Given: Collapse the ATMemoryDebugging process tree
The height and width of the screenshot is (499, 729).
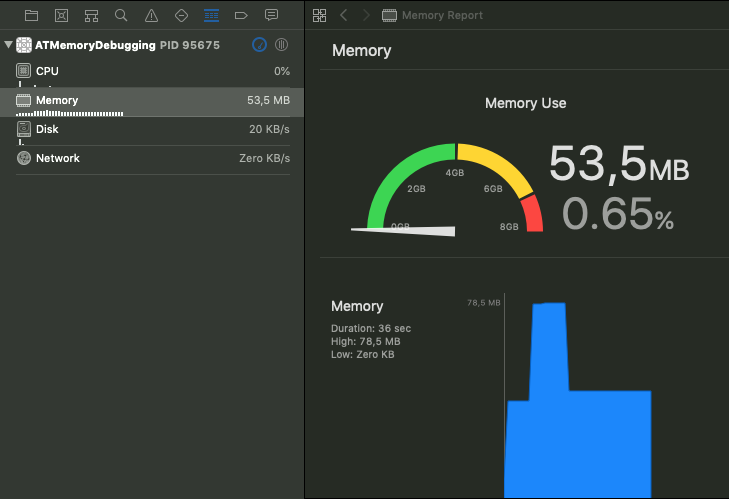Looking at the screenshot, I should pos(9,45).
